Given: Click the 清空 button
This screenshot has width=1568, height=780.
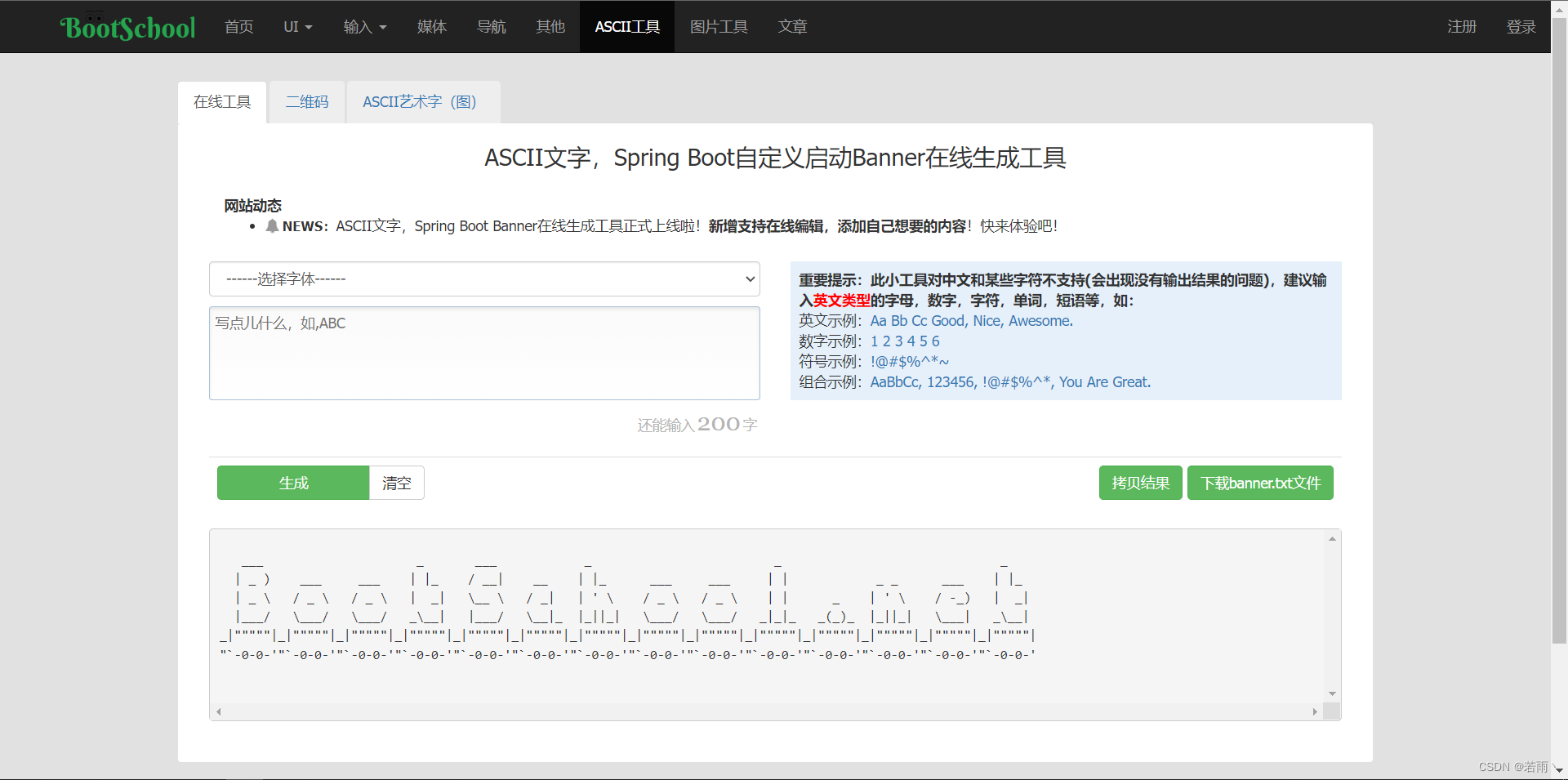Looking at the screenshot, I should (397, 483).
